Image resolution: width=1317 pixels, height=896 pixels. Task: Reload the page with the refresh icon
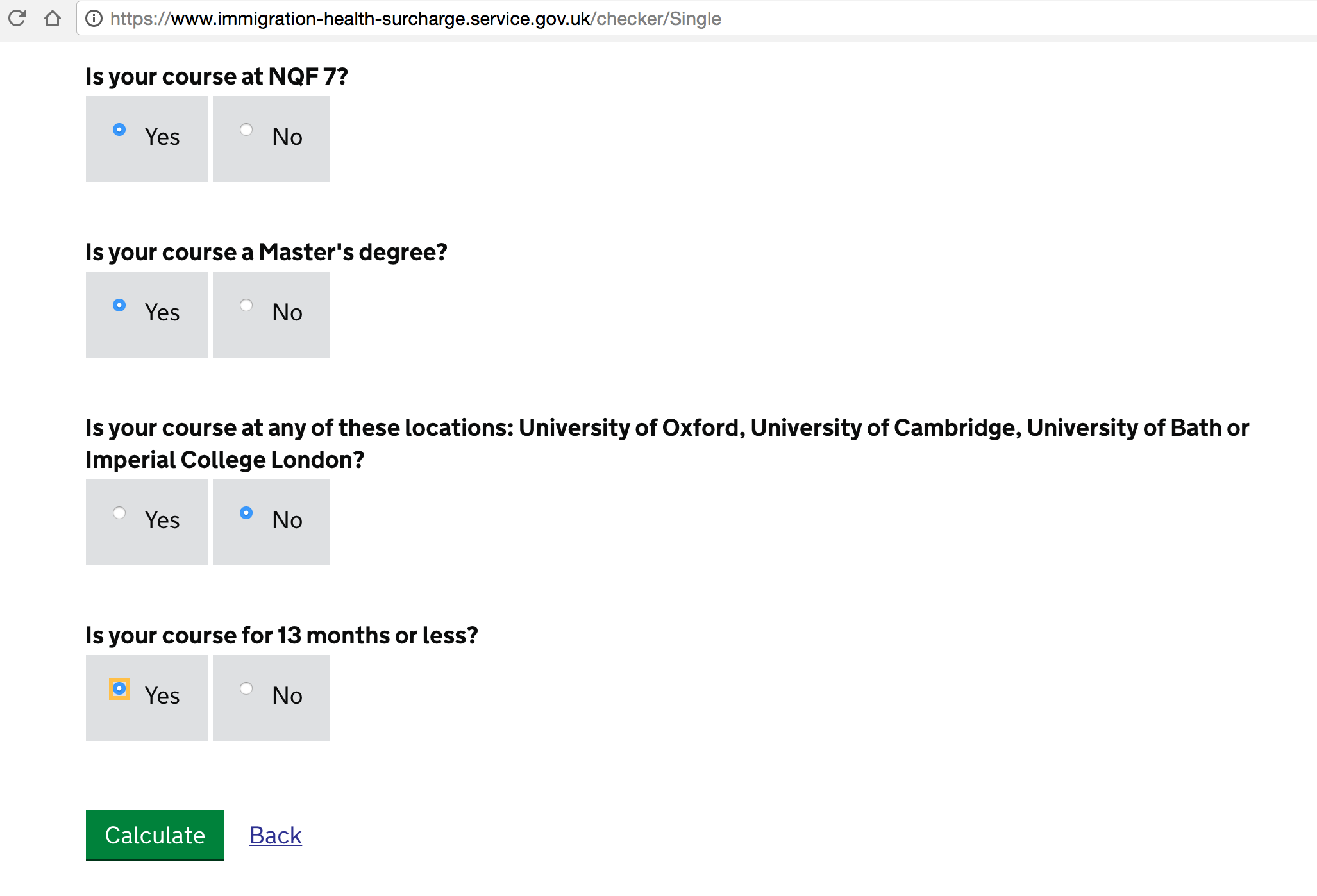click(x=17, y=18)
